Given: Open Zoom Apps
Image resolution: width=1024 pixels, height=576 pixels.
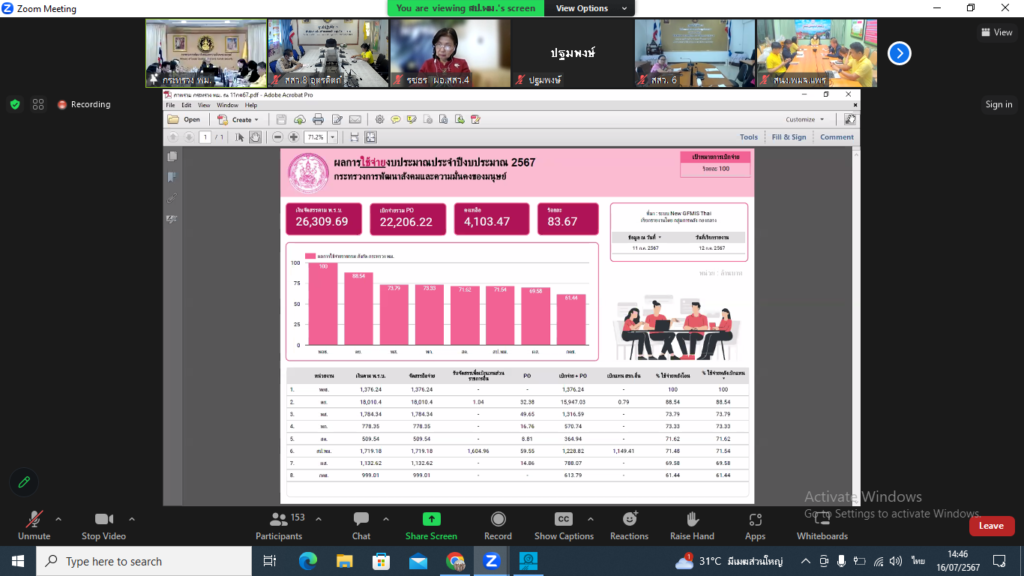Looking at the screenshot, I should click(755, 526).
